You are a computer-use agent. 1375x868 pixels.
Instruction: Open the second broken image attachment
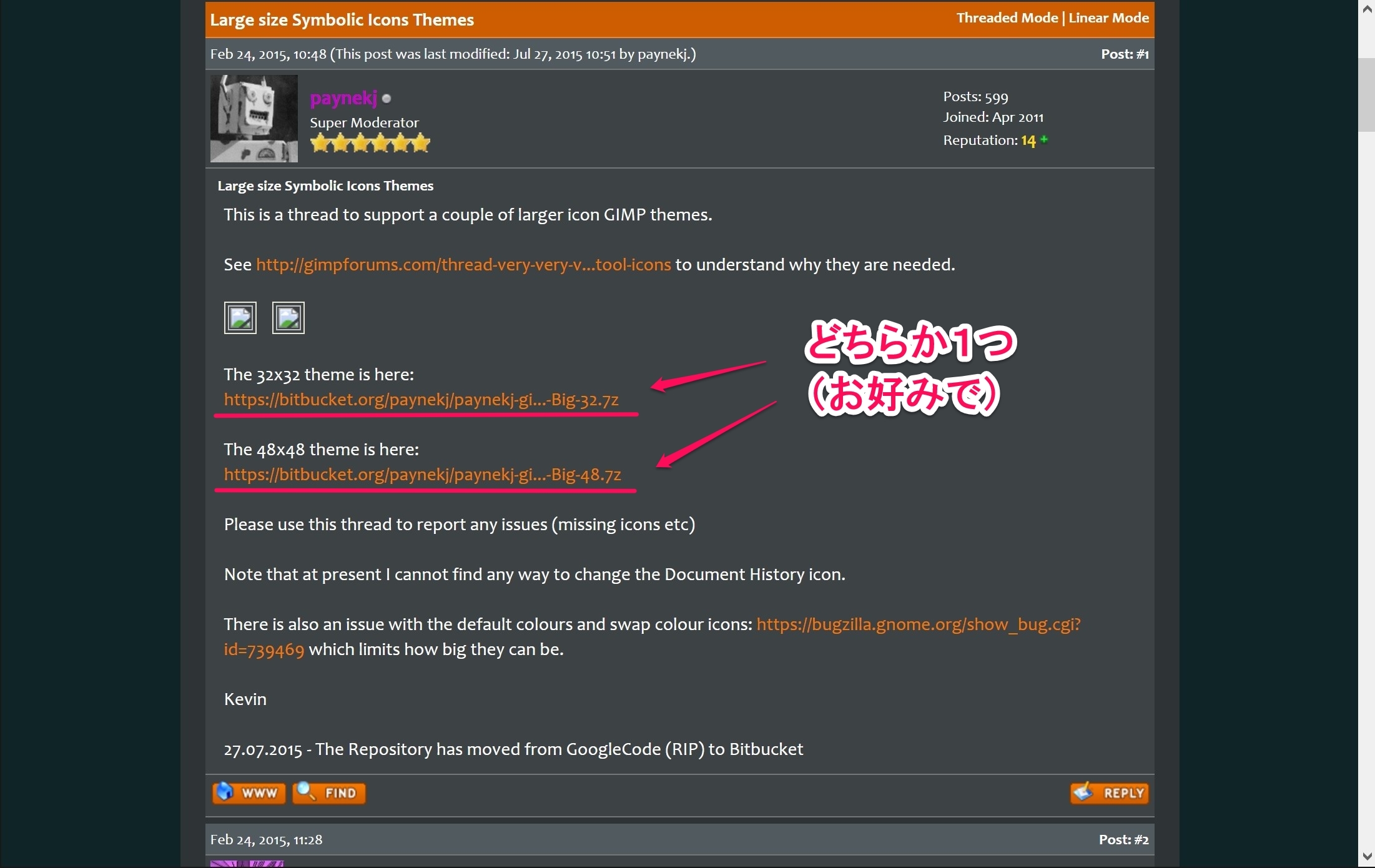(x=288, y=318)
